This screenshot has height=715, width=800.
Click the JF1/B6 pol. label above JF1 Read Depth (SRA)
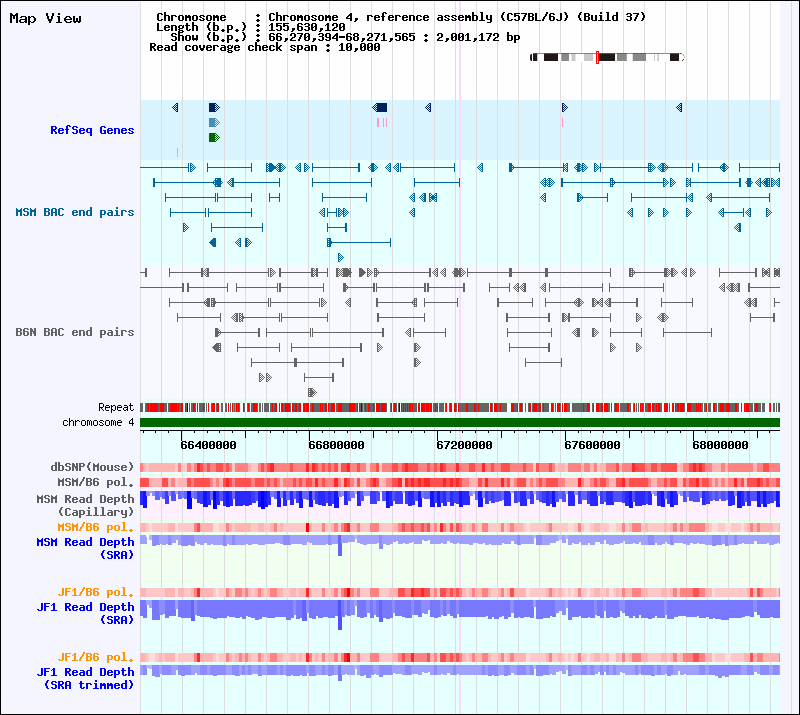coord(95,592)
